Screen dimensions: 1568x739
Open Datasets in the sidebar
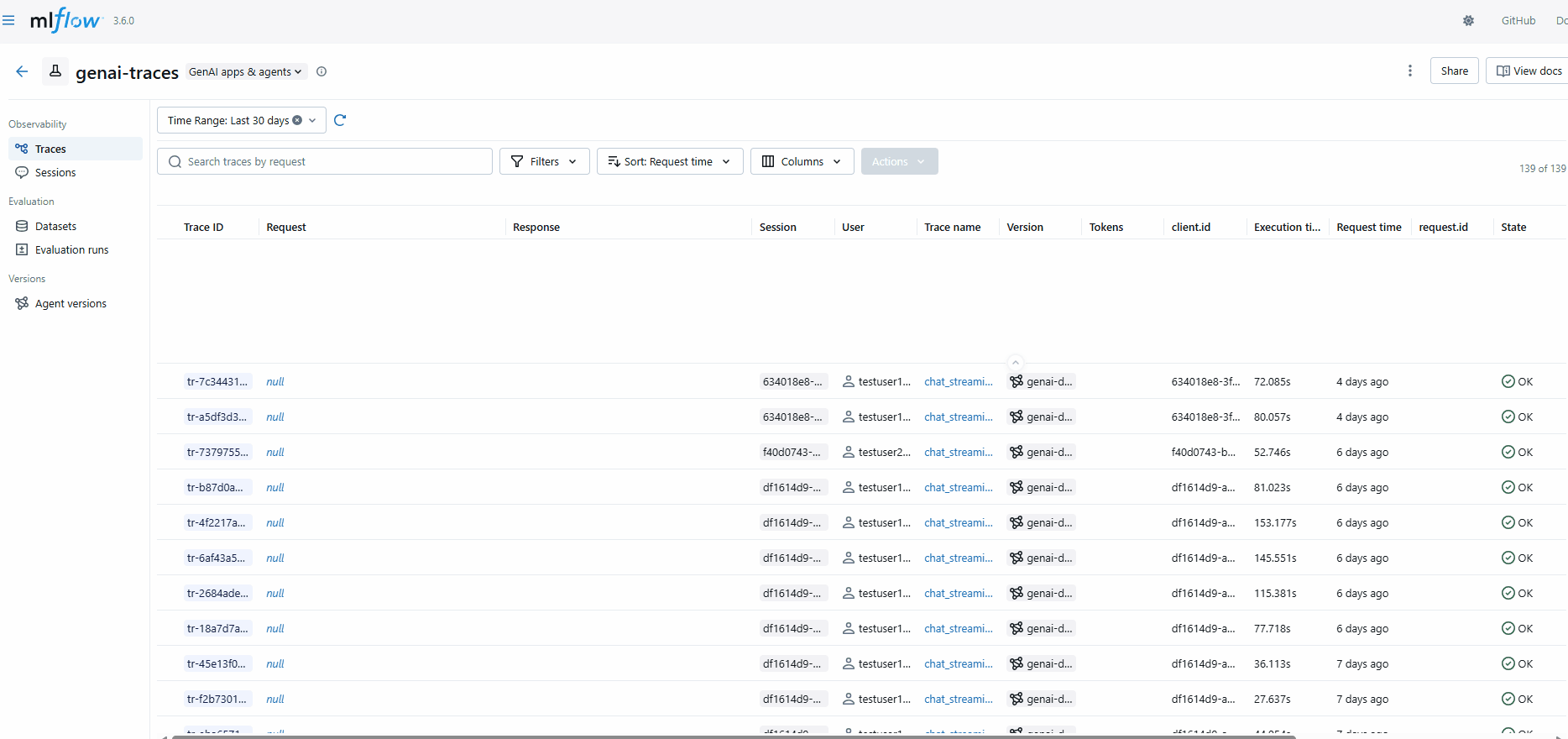76,226
